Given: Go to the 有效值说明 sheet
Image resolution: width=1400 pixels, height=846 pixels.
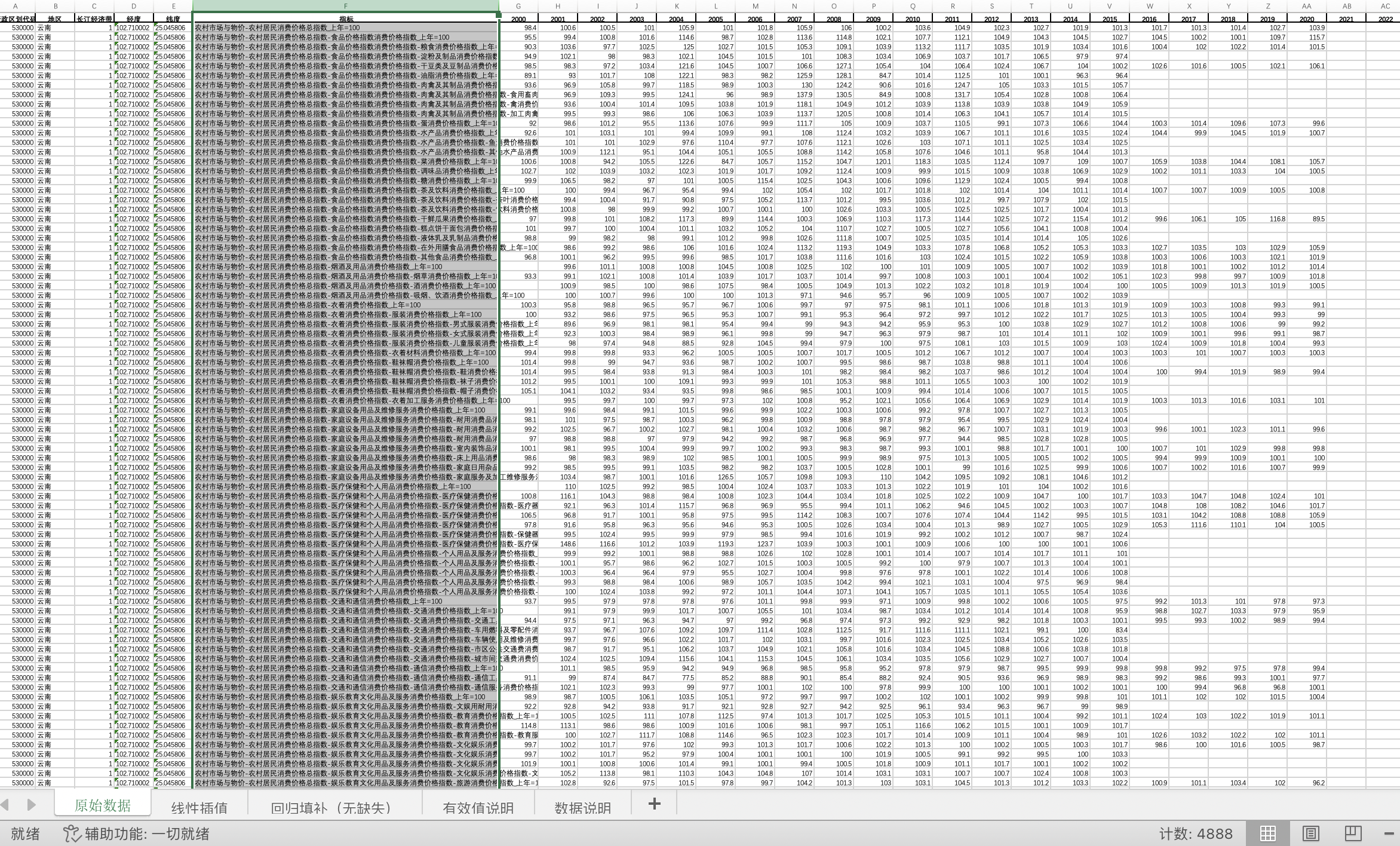Looking at the screenshot, I should point(478,808).
